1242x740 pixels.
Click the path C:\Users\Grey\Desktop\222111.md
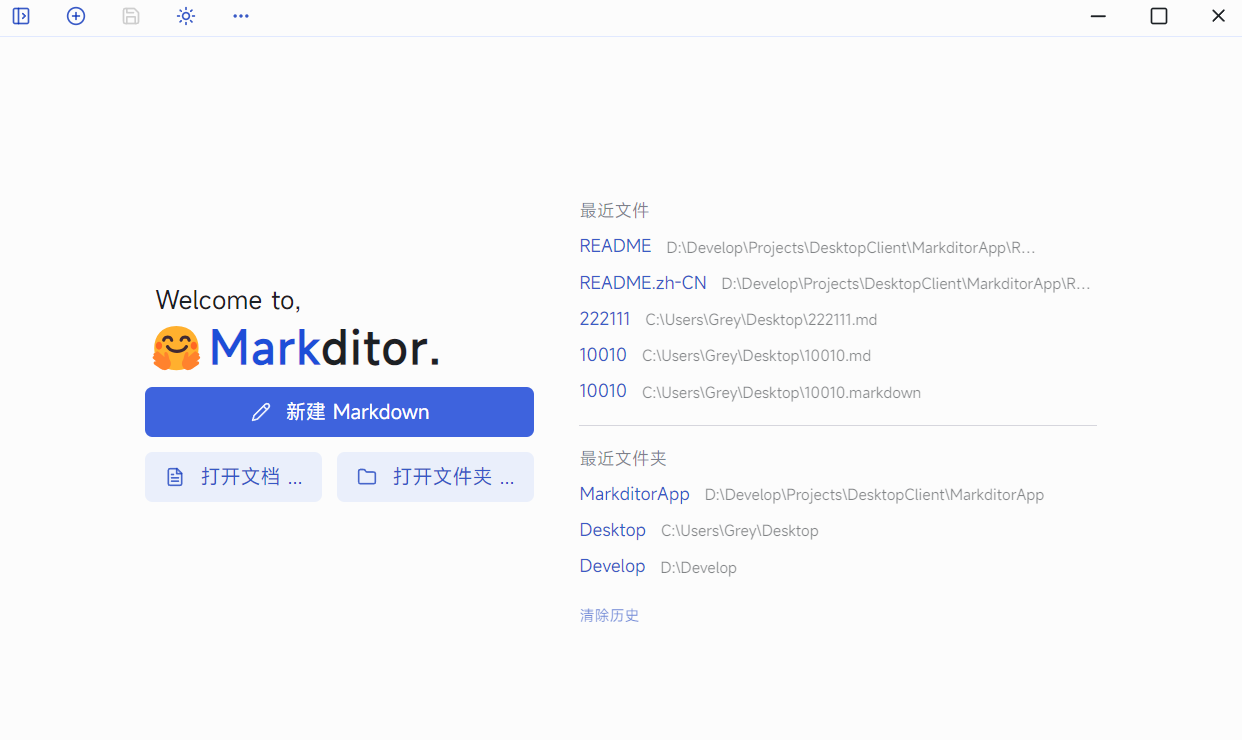[761, 320]
